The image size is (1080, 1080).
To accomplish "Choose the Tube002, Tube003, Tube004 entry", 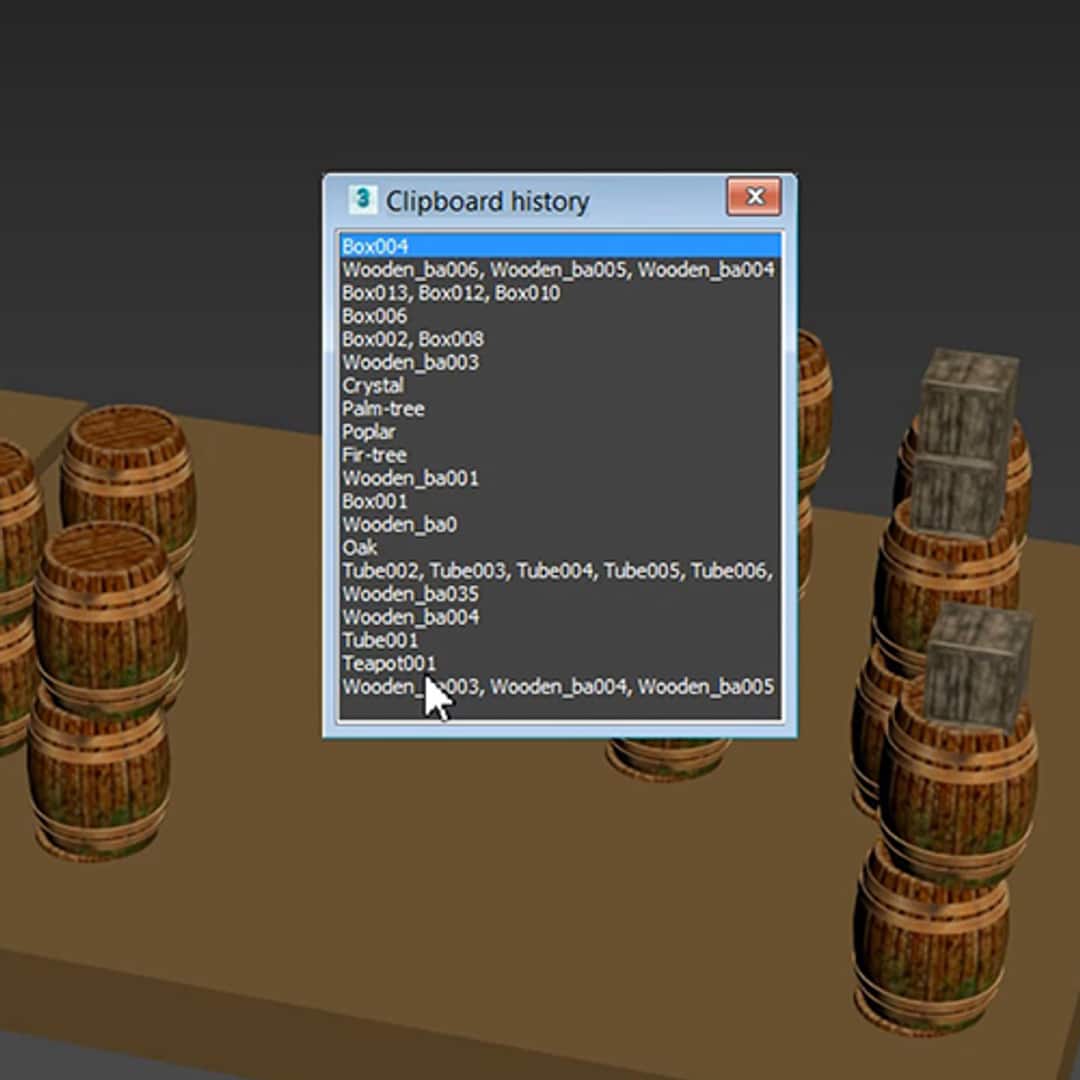I will pos(560,570).
